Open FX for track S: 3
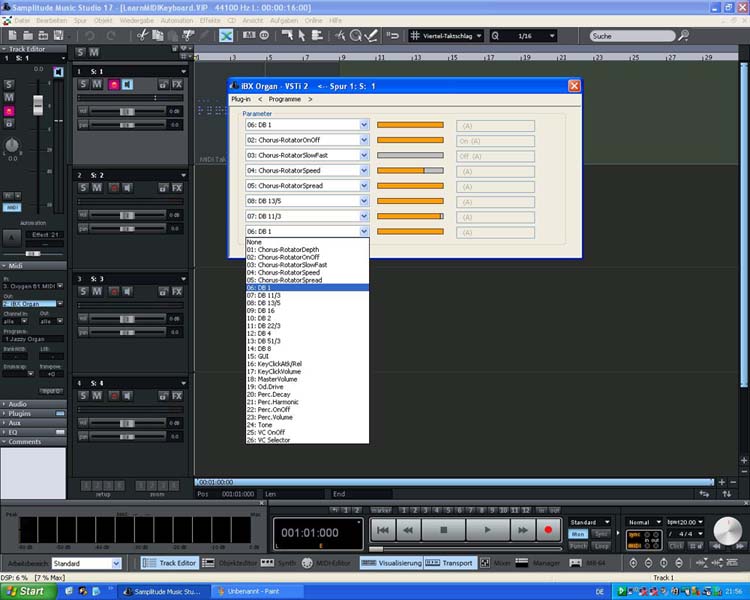Image resolution: width=750 pixels, height=600 pixels. pyautogui.click(x=177, y=291)
